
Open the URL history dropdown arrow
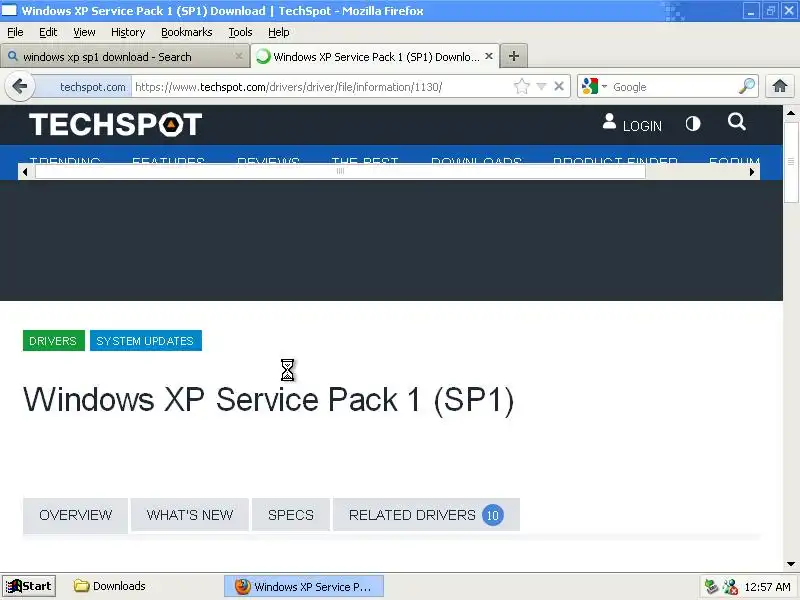541,86
